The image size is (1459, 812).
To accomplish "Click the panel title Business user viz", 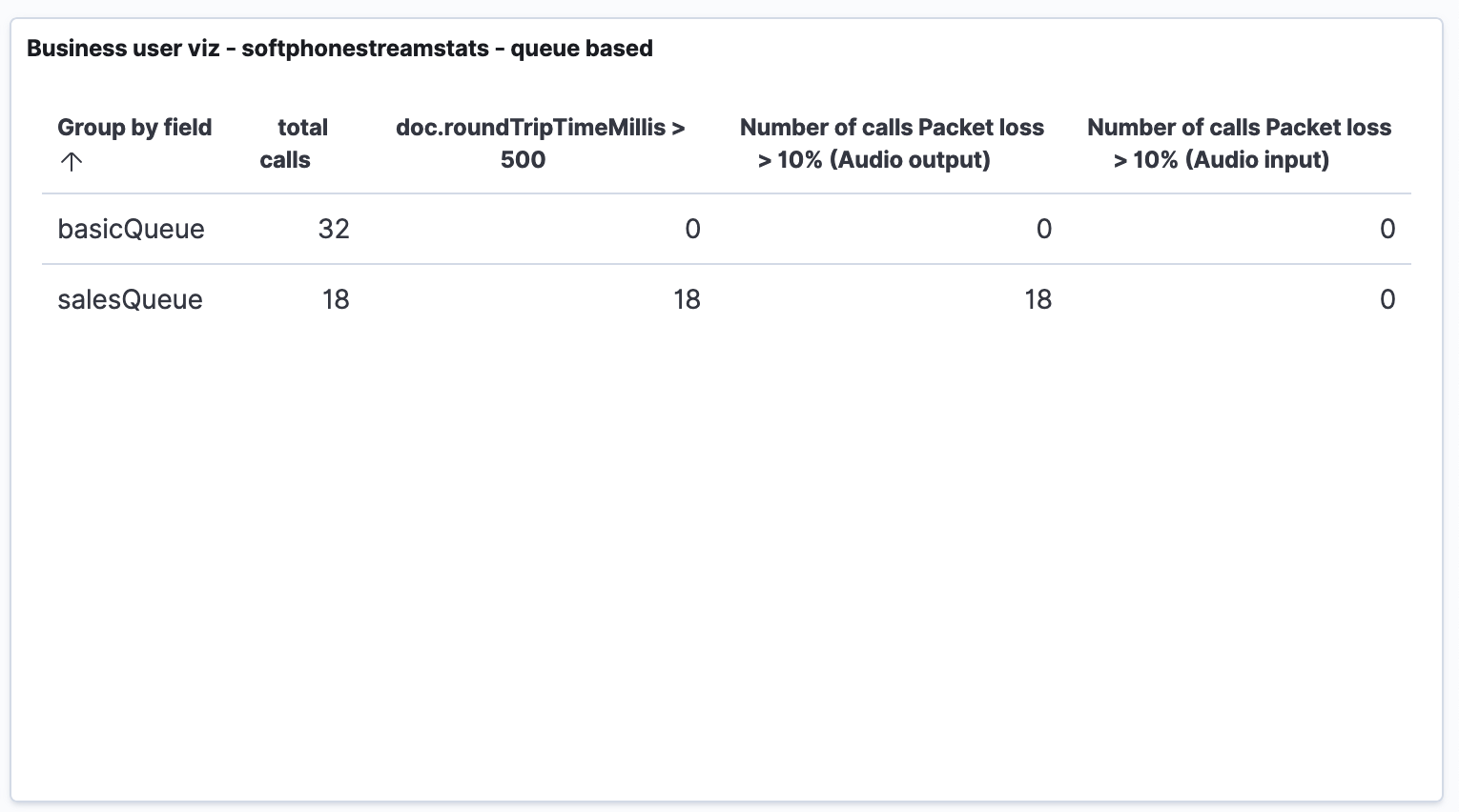I will (x=123, y=49).
